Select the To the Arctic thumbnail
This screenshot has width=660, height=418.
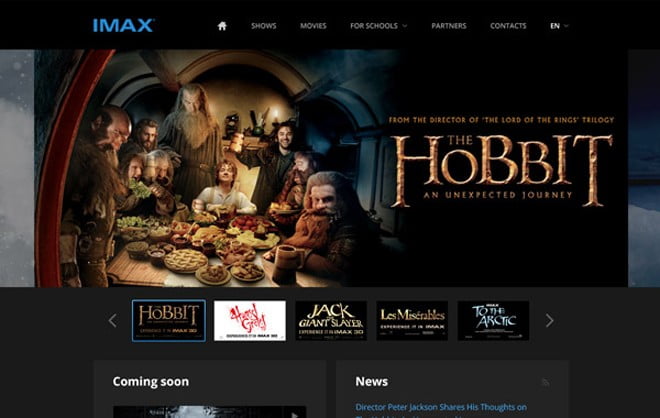click(493, 321)
